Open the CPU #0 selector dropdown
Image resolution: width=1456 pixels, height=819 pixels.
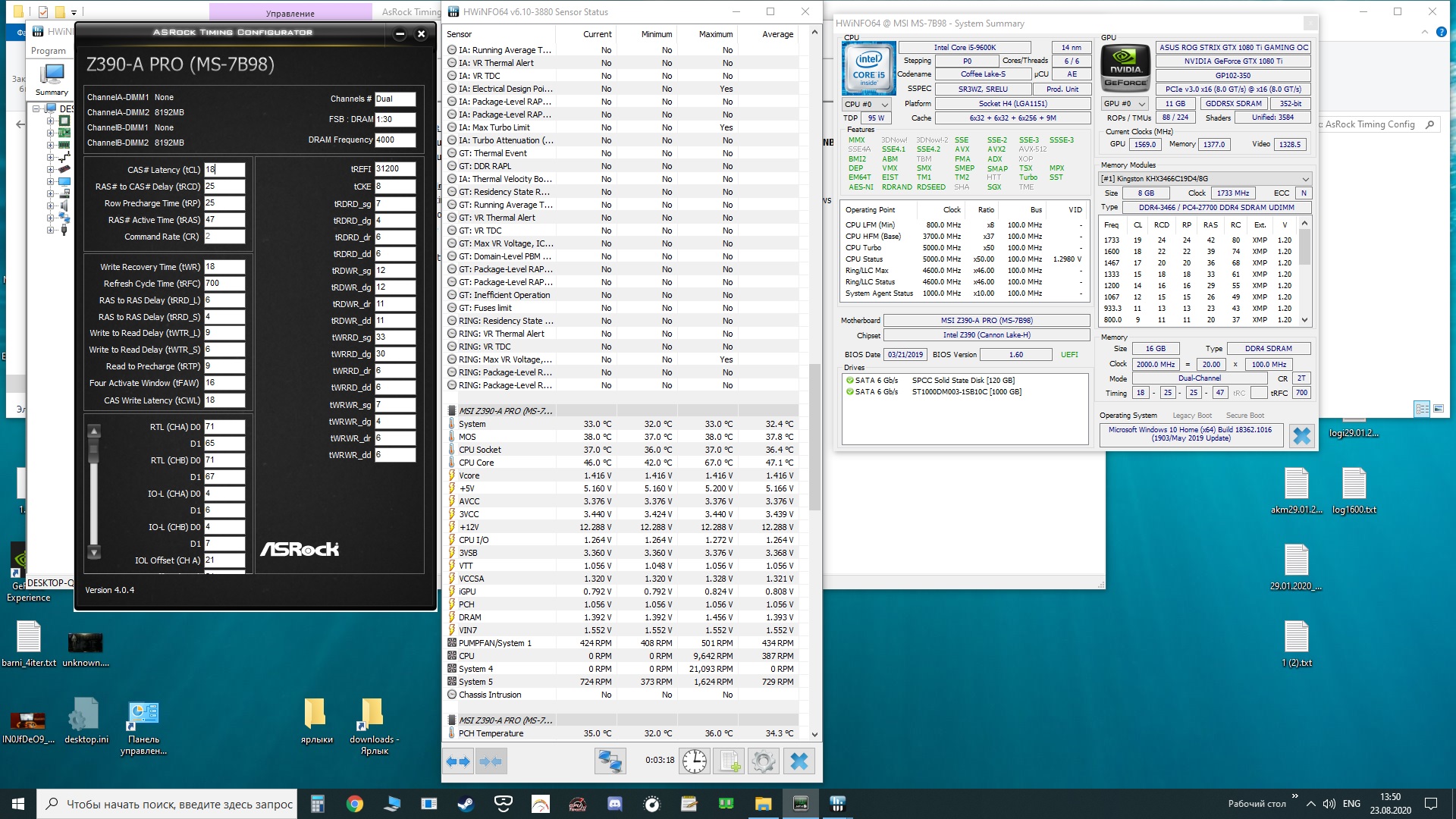(868, 104)
